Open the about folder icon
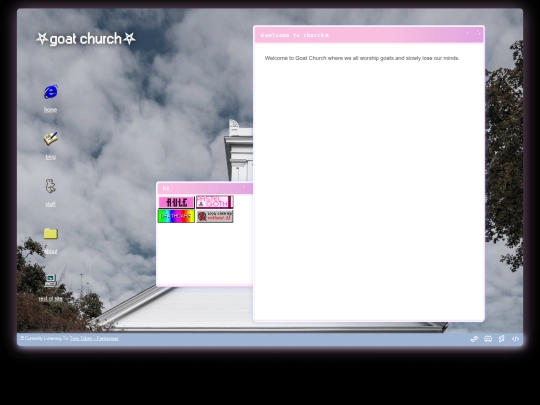The height and width of the screenshot is (405, 540). (x=51, y=233)
